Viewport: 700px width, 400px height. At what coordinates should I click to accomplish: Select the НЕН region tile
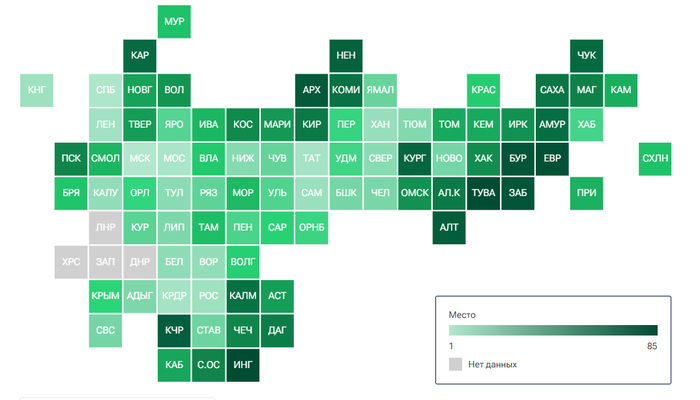click(x=346, y=55)
